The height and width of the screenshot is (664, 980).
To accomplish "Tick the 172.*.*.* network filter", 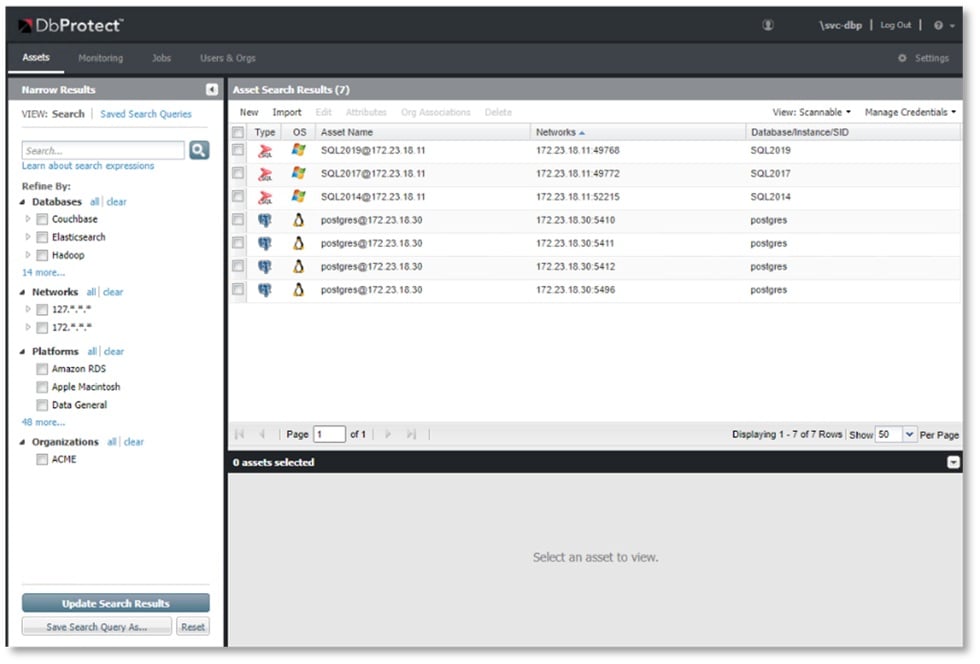I will 42,328.
